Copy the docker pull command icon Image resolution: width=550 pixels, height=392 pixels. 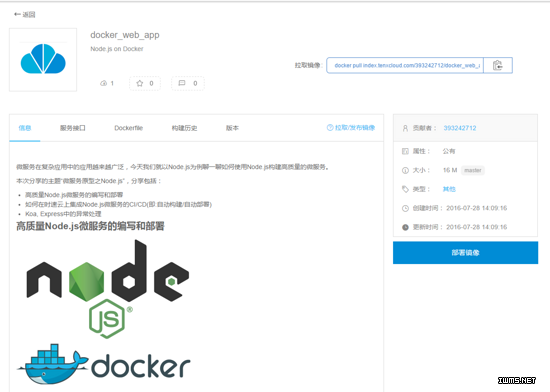[498, 65]
